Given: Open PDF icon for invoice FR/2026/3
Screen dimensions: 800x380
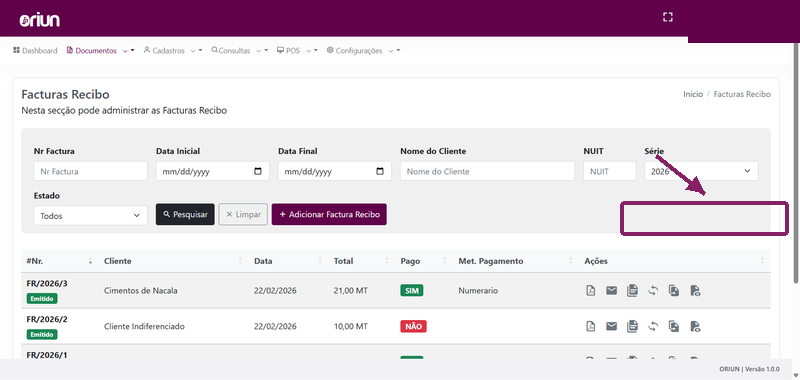Looking at the screenshot, I should point(590,291).
